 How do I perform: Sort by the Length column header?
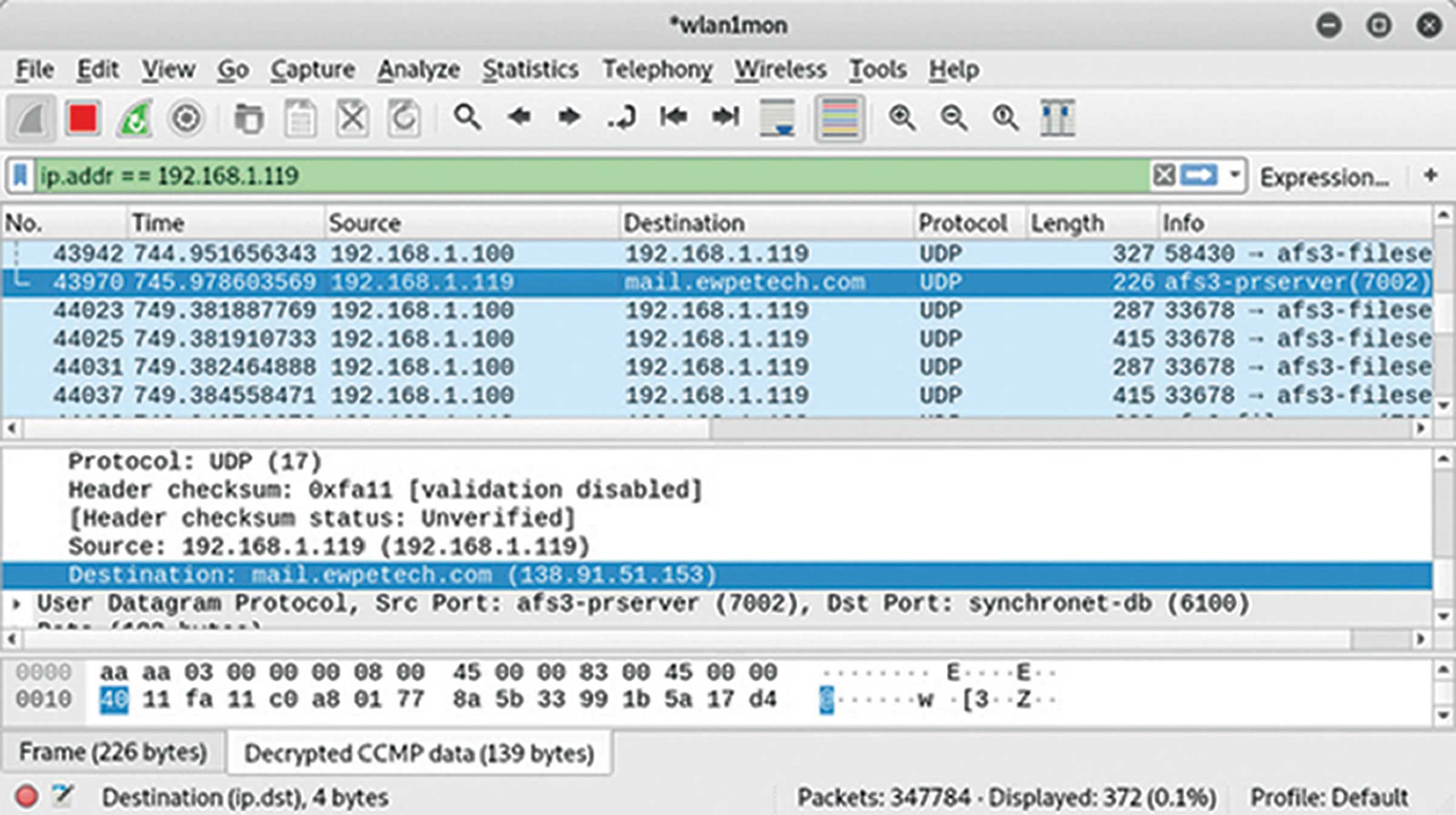pyautogui.click(x=1091, y=223)
